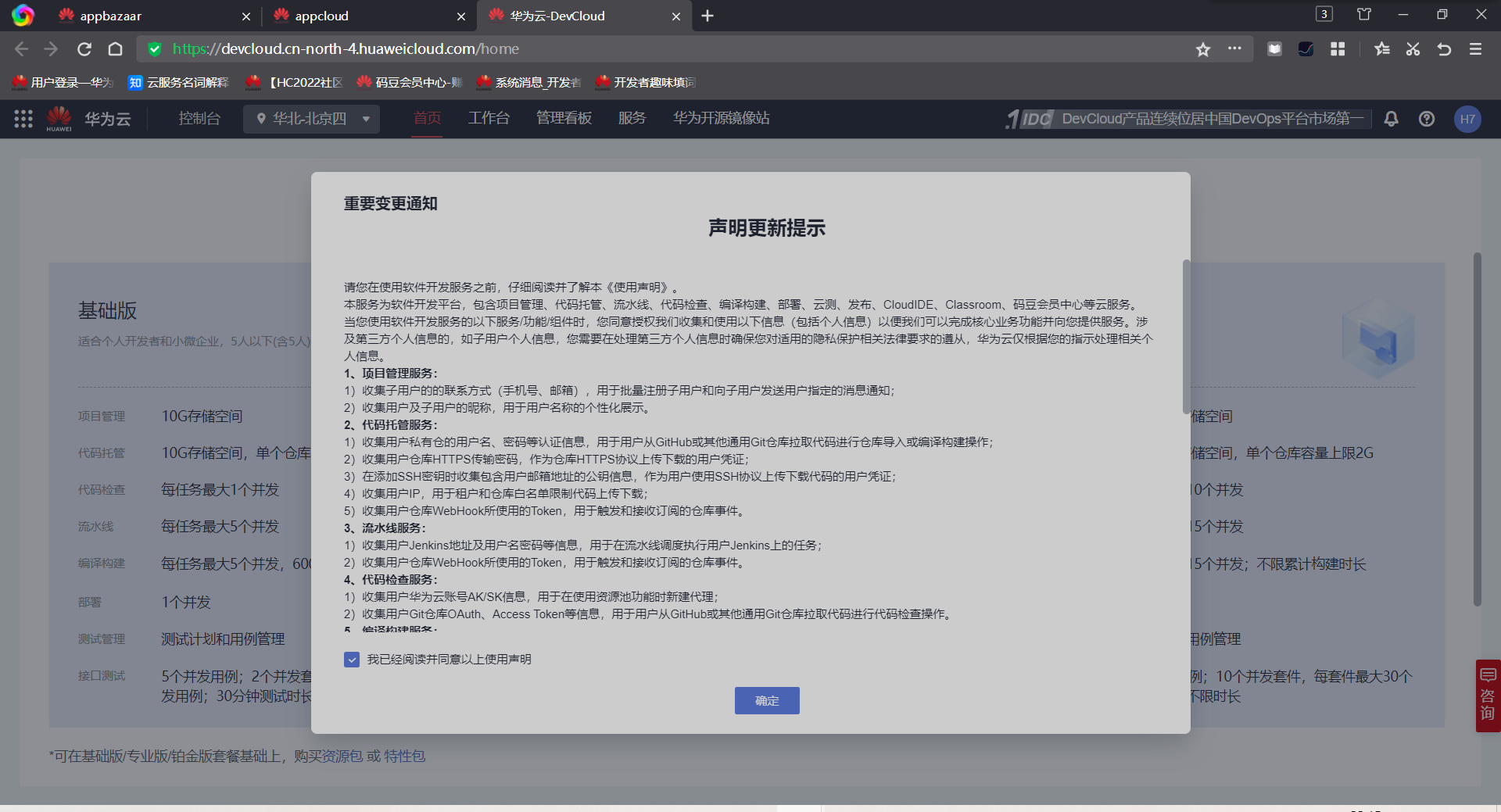This screenshot has height=812, width=1501.
Task: View site security shield info
Action: coord(155,49)
